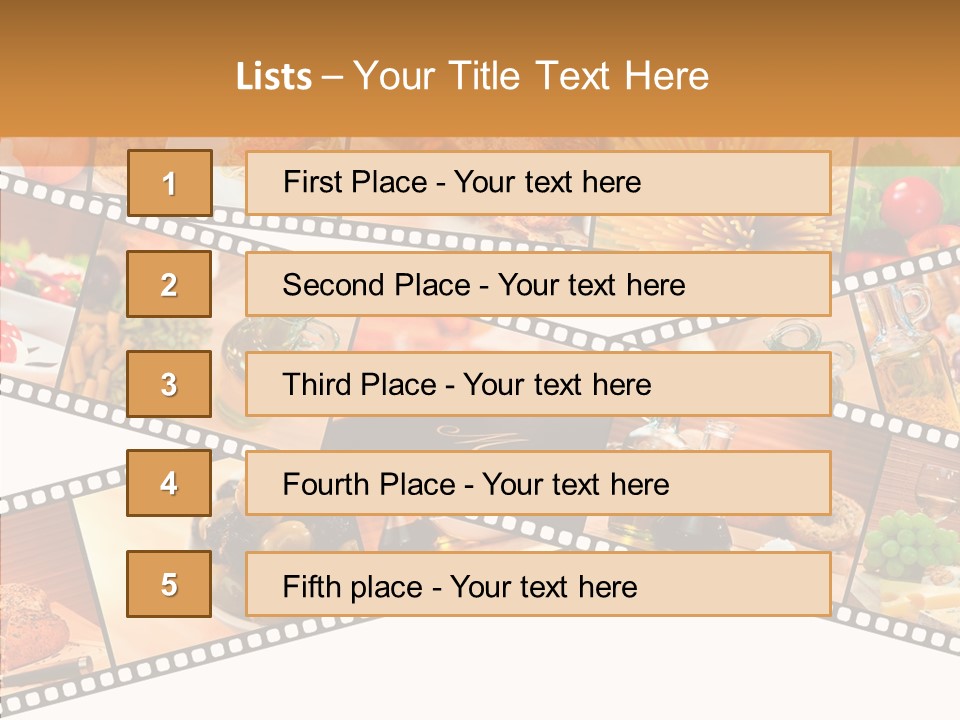Click the word 'Fifth' in the last list item
960x720 pixels.
[x=311, y=585]
